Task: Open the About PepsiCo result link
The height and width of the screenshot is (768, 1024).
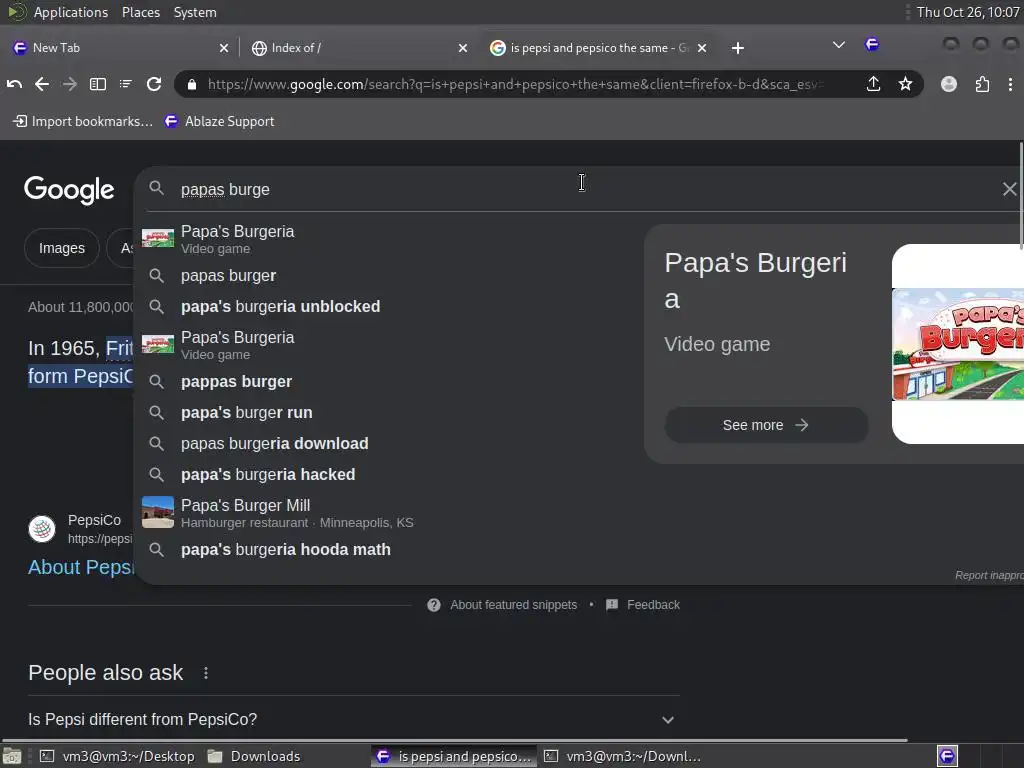Action: click(81, 568)
